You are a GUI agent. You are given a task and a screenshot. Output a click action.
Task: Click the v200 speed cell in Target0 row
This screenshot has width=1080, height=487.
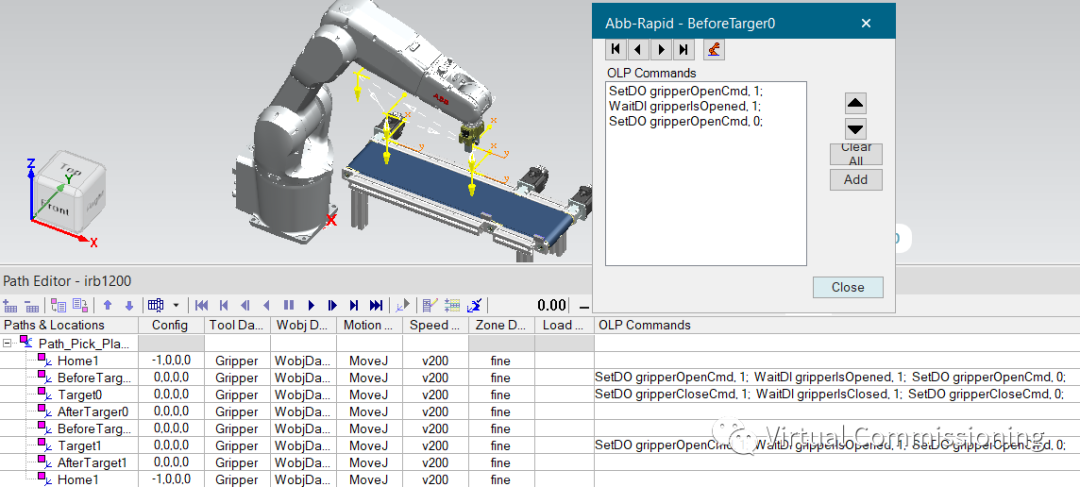(435, 395)
